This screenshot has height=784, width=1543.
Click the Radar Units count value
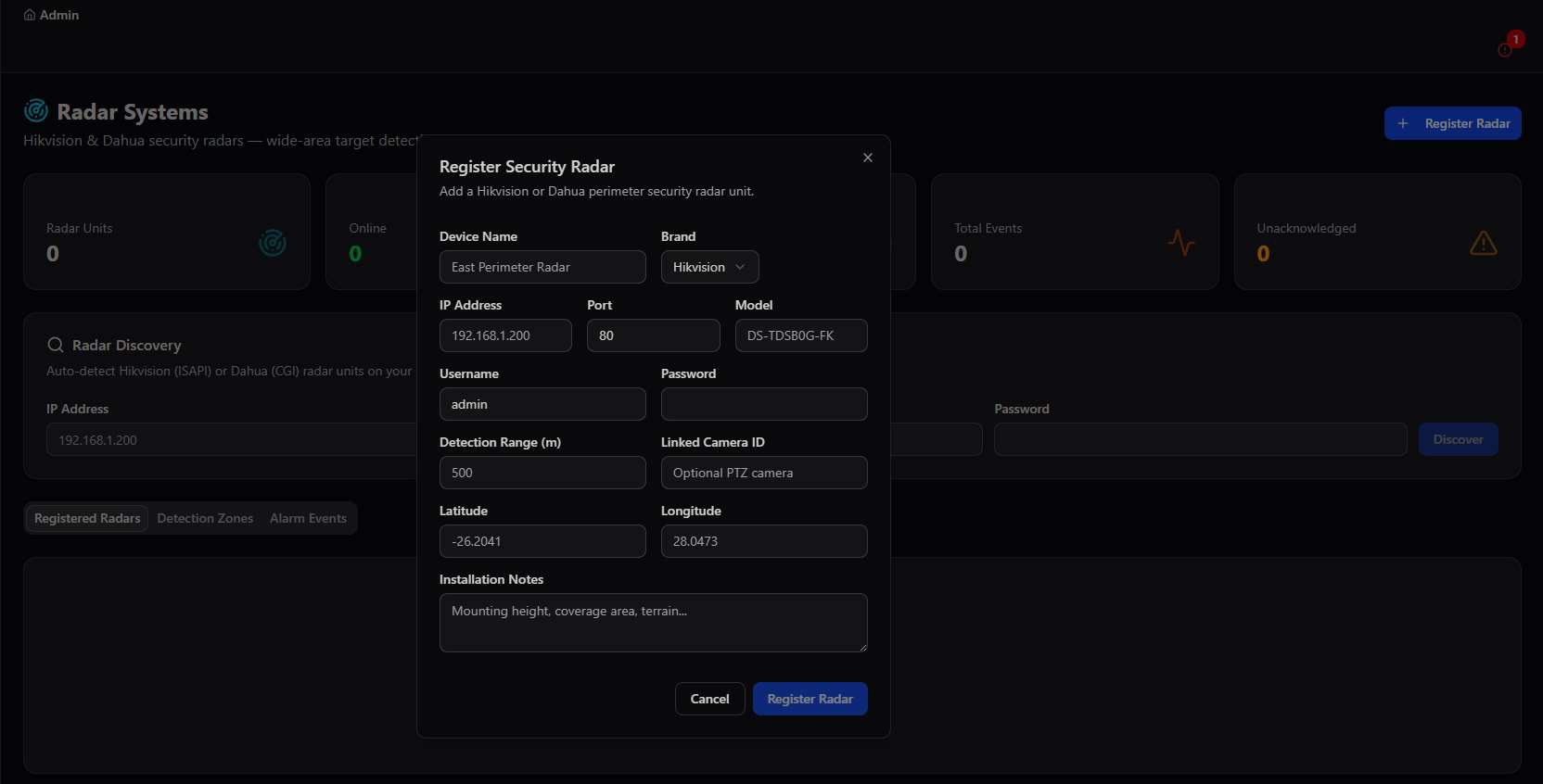pos(53,253)
